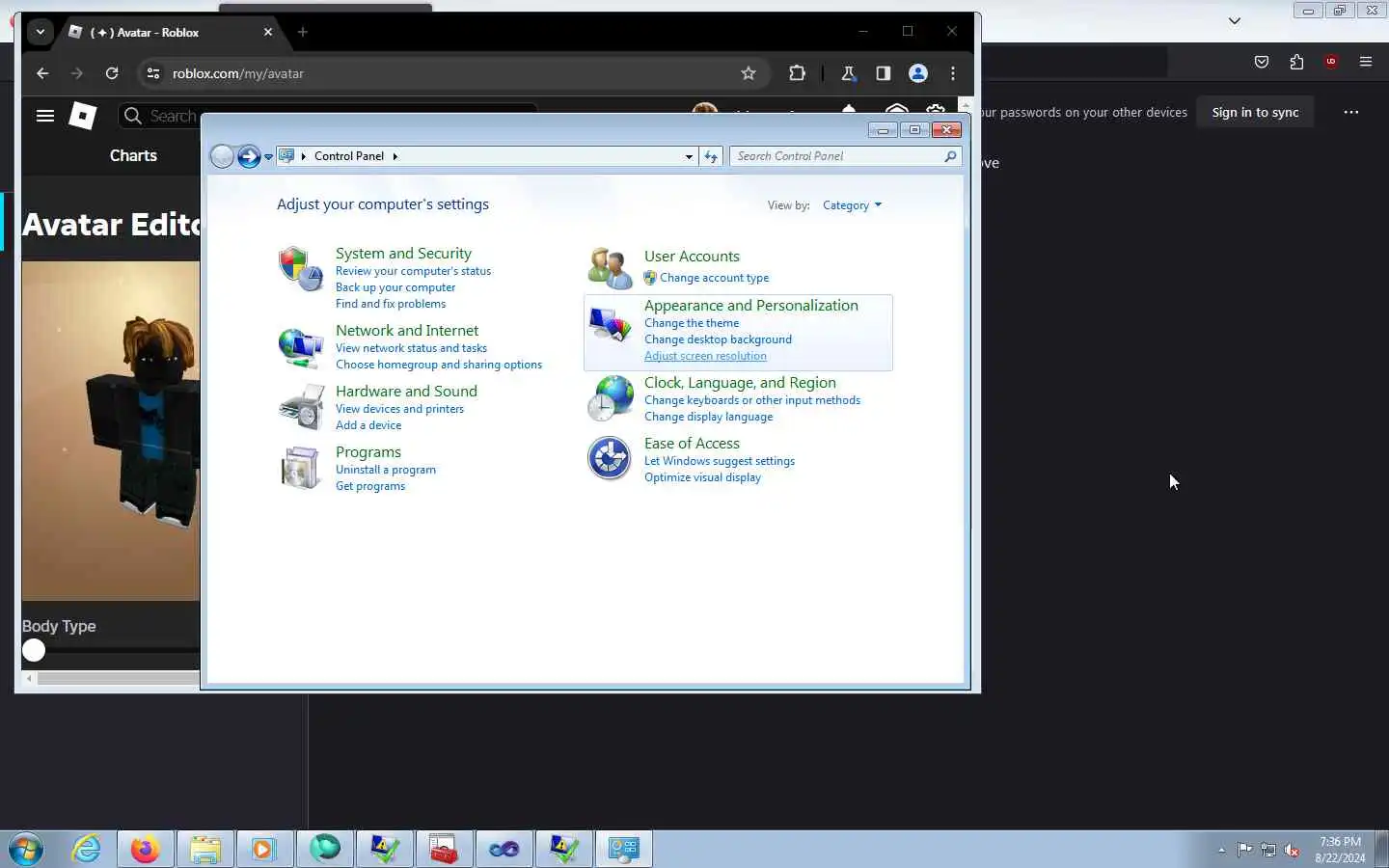Click Body Type slider handle
Viewport: 1389px width, 868px height.
(34, 650)
